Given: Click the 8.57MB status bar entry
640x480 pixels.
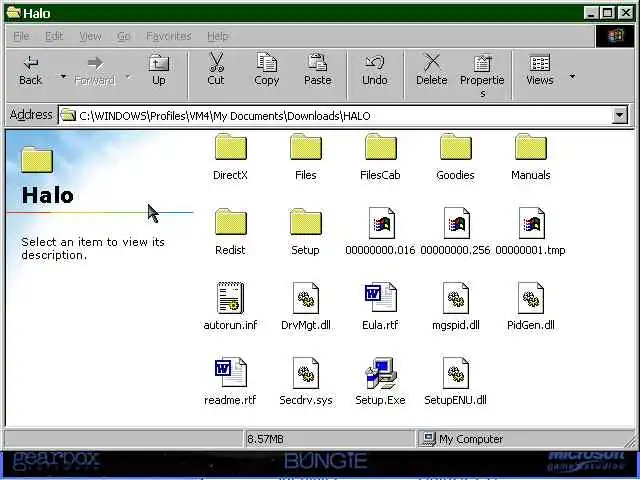Looking at the screenshot, I should click(329, 439).
